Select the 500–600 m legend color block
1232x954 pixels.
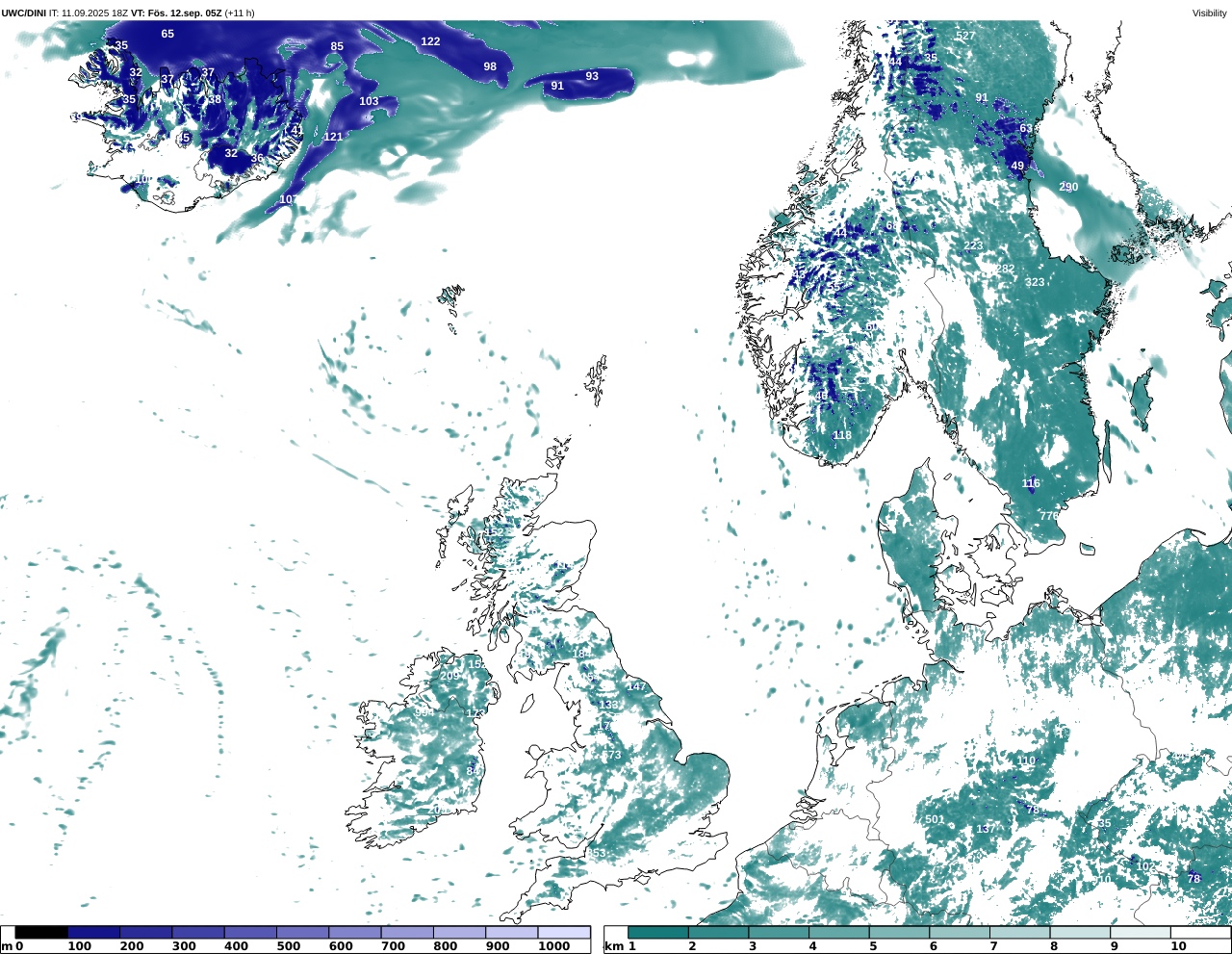tap(302, 932)
